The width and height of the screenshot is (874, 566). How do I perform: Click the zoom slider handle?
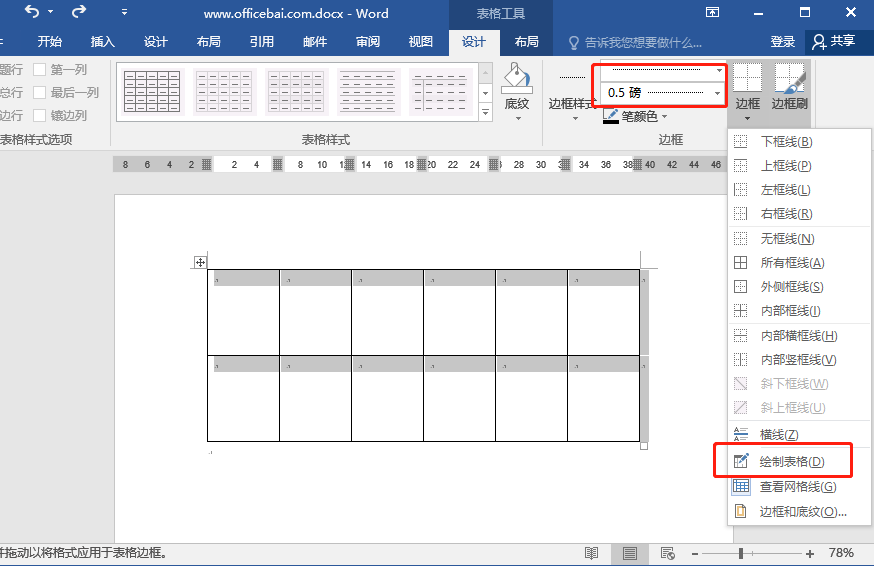click(x=741, y=553)
